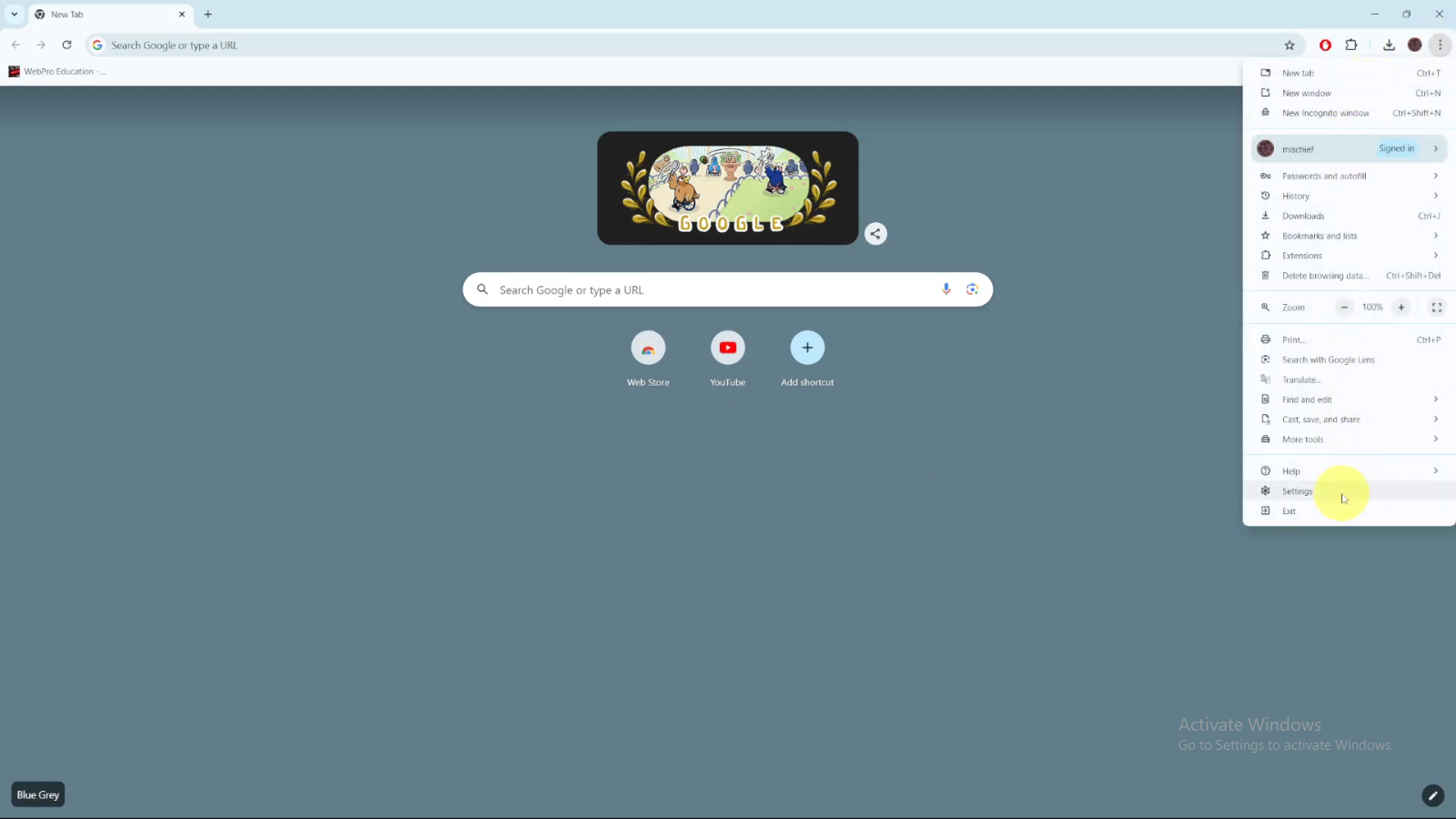Open the red Opera extension icon

1325,45
